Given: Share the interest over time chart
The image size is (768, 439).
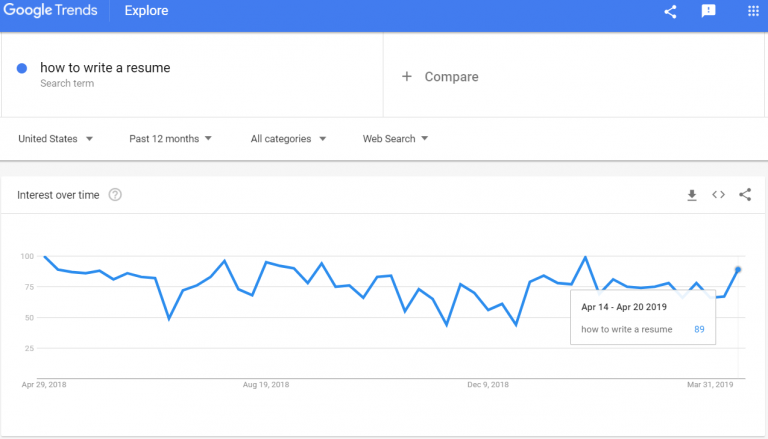Looking at the screenshot, I should (745, 195).
